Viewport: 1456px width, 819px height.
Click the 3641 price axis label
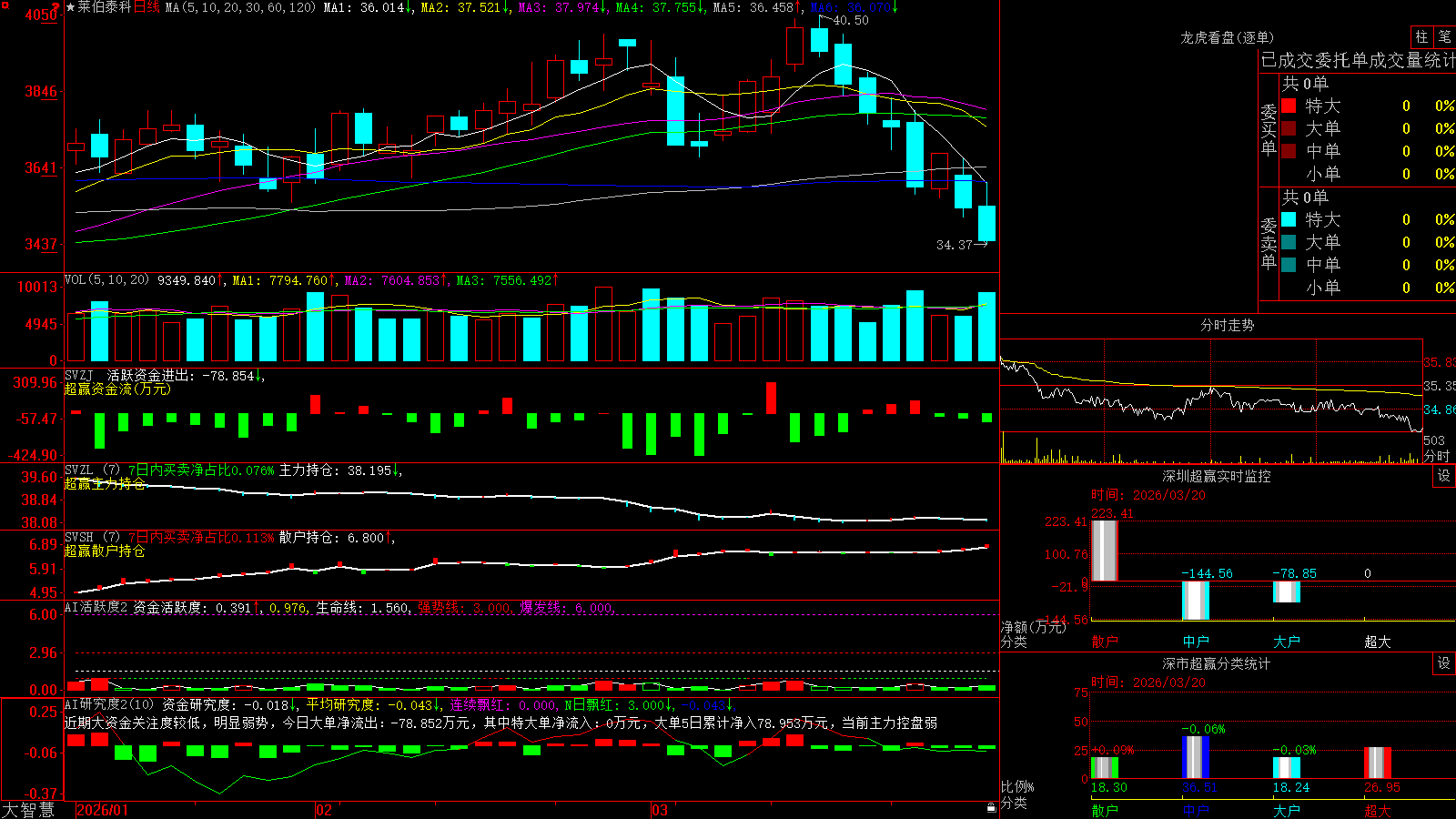pos(40,167)
